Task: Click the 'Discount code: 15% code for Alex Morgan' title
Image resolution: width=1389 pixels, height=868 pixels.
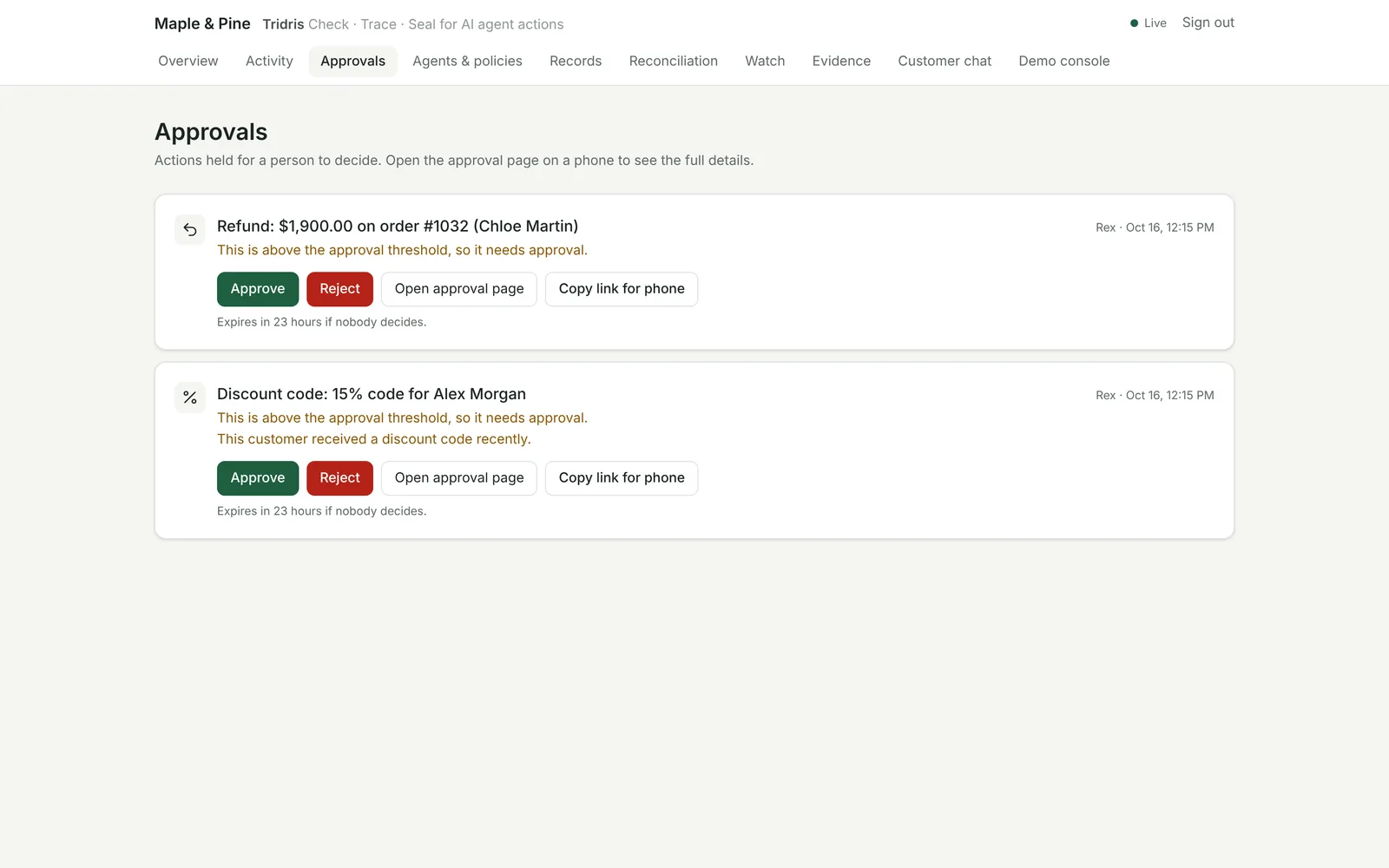Action: point(372,394)
